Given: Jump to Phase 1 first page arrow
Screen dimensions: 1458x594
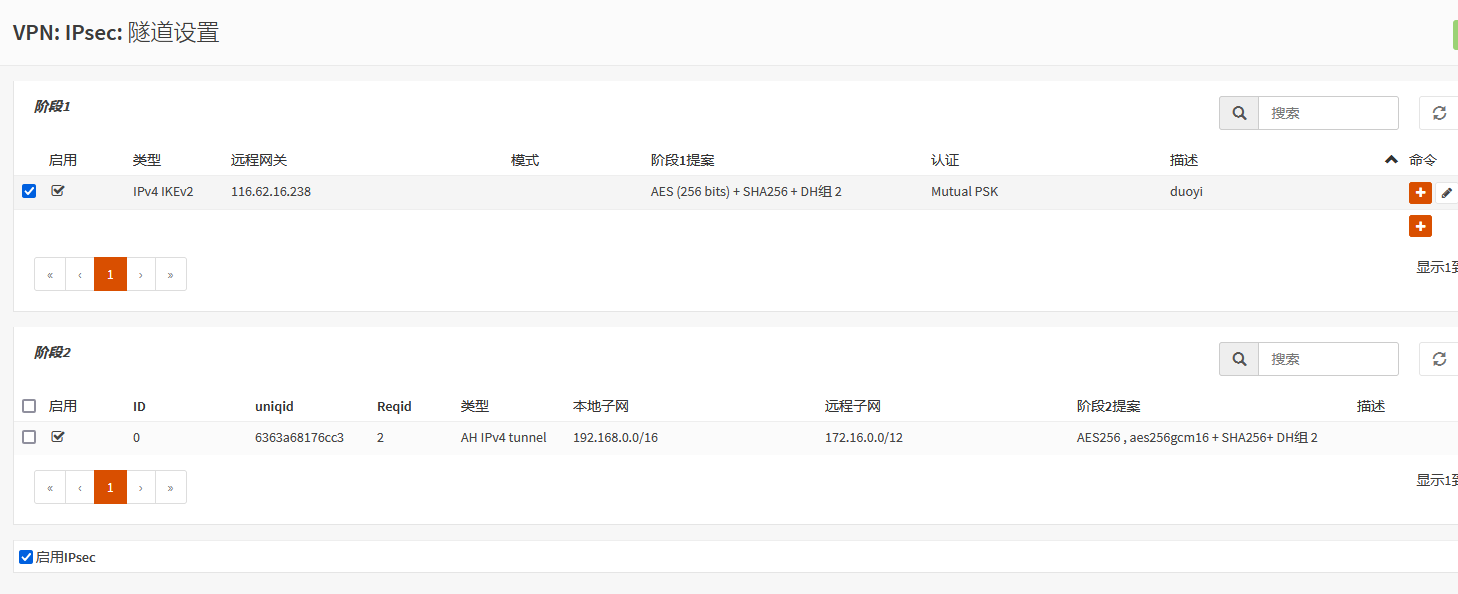Looking at the screenshot, I should pyautogui.click(x=50, y=274).
